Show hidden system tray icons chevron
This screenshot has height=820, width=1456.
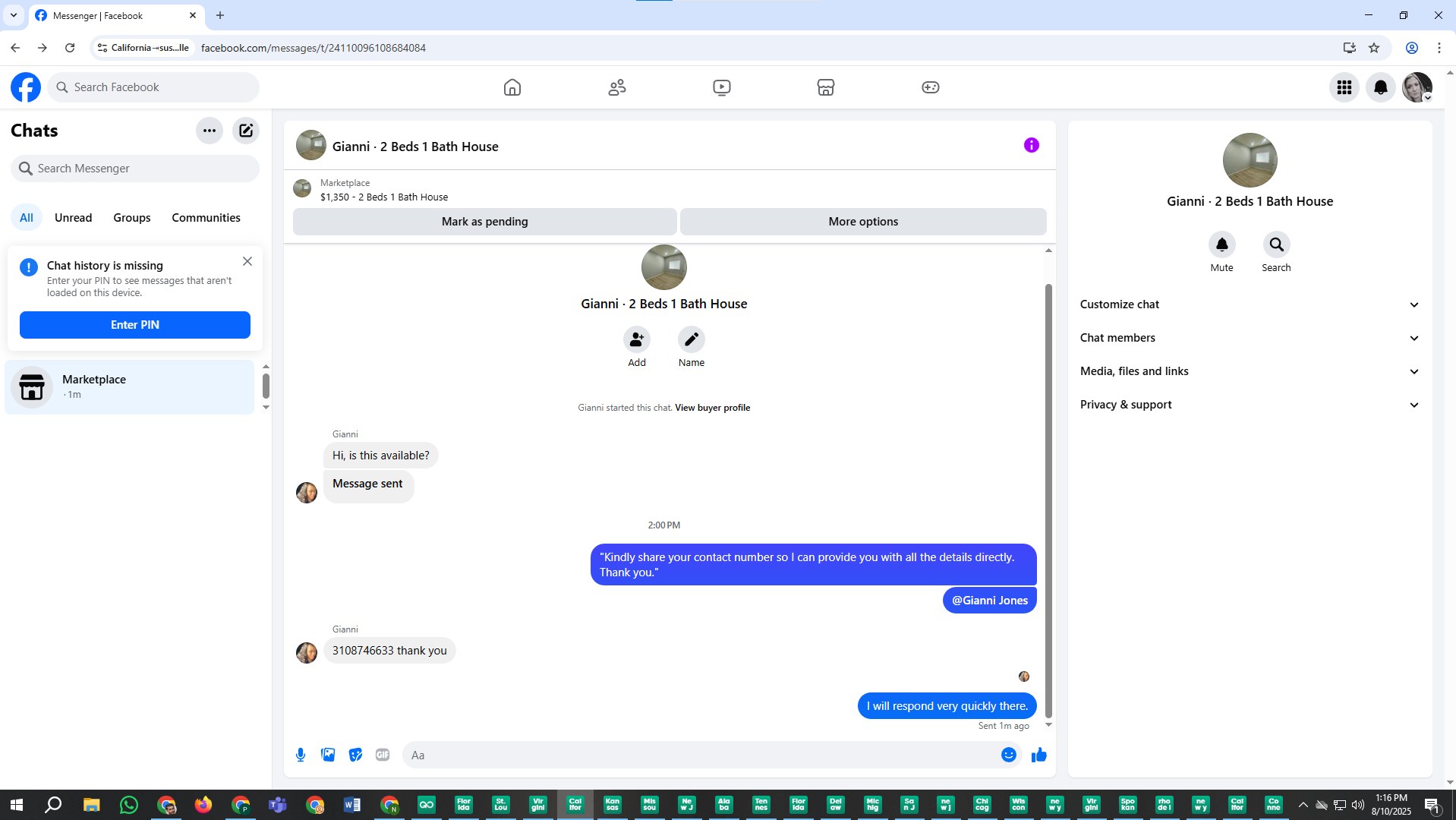click(x=1303, y=805)
